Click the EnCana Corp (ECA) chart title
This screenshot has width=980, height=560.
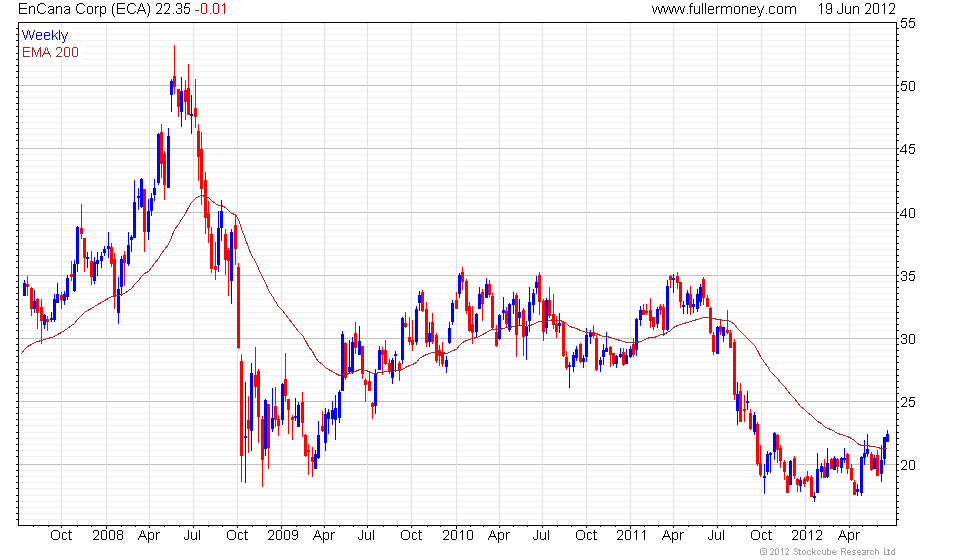click(85, 9)
